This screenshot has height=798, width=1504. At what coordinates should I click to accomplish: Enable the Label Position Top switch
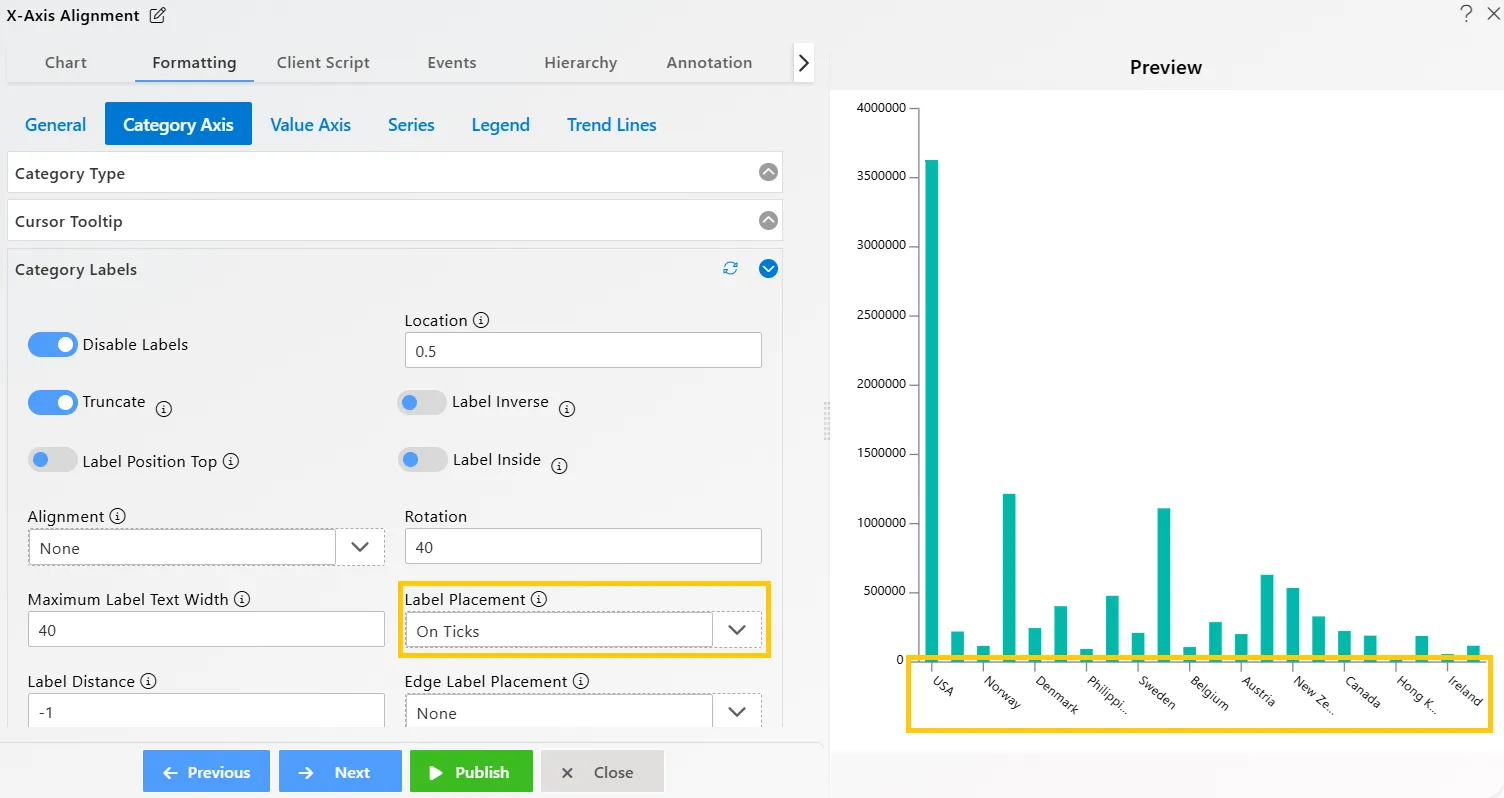click(53, 460)
